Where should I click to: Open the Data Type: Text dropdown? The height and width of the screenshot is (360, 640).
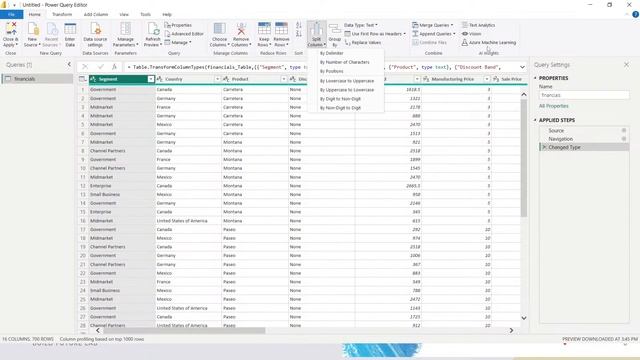[x=361, y=25]
